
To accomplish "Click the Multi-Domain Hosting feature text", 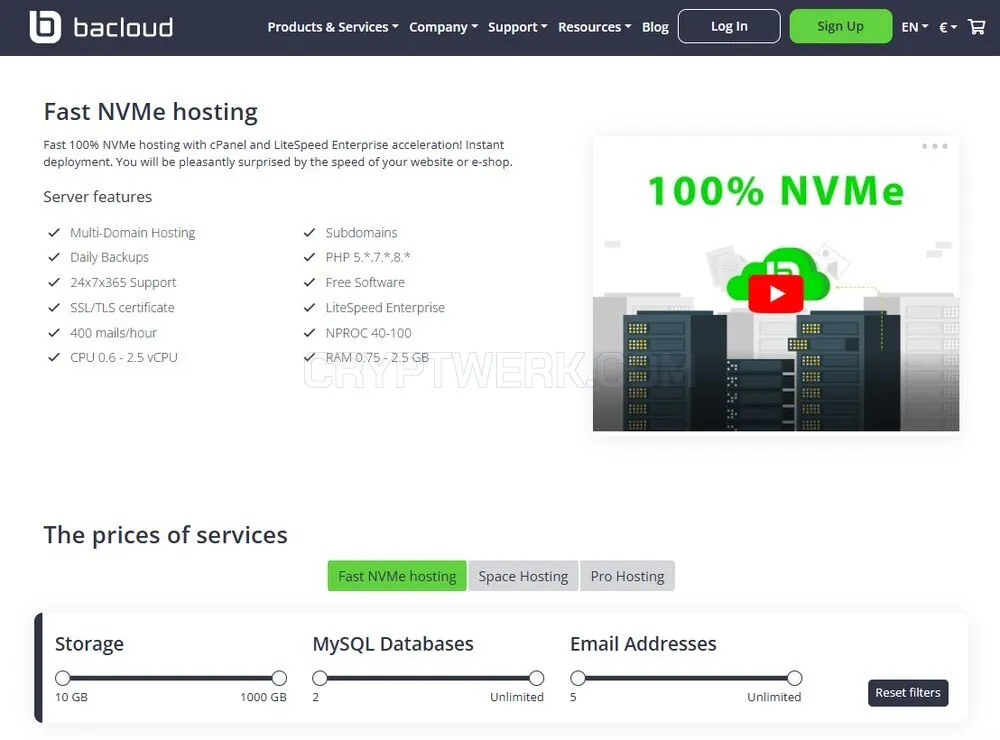I will click(x=133, y=232).
